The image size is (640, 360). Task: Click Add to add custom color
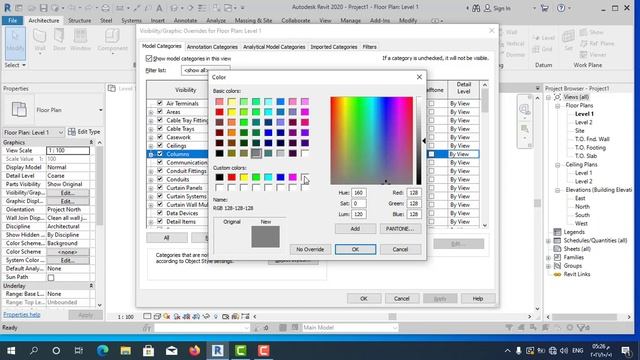tap(355, 229)
